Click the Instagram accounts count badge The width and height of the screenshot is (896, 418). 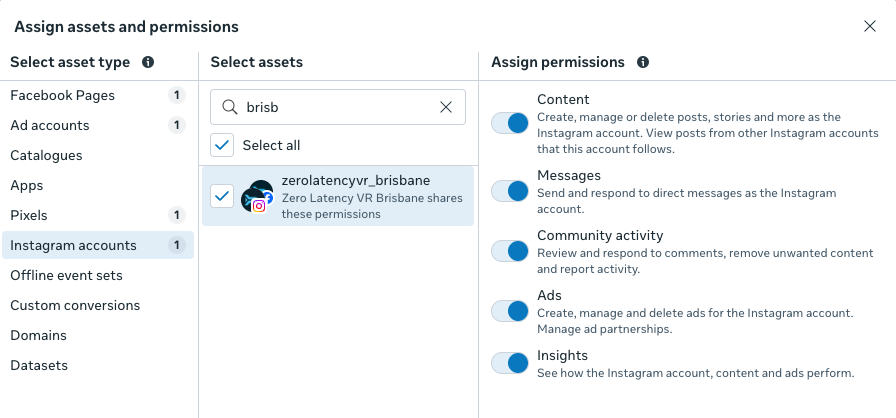point(177,246)
